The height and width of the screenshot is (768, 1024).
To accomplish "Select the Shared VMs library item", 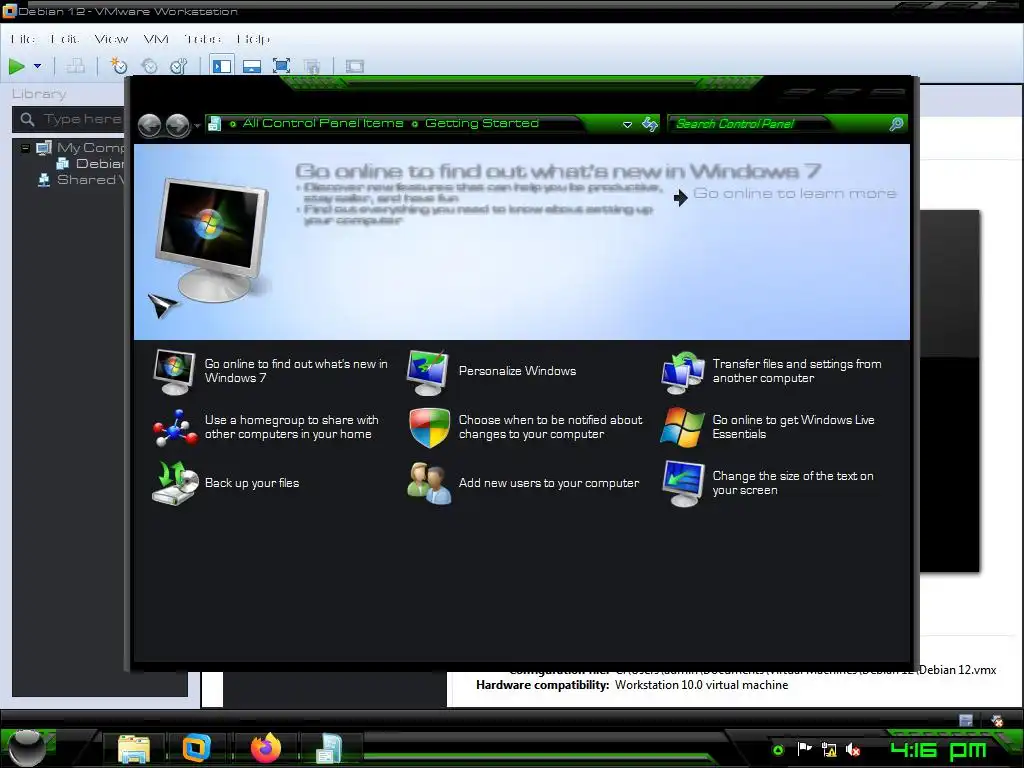I will pyautogui.click(x=81, y=180).
